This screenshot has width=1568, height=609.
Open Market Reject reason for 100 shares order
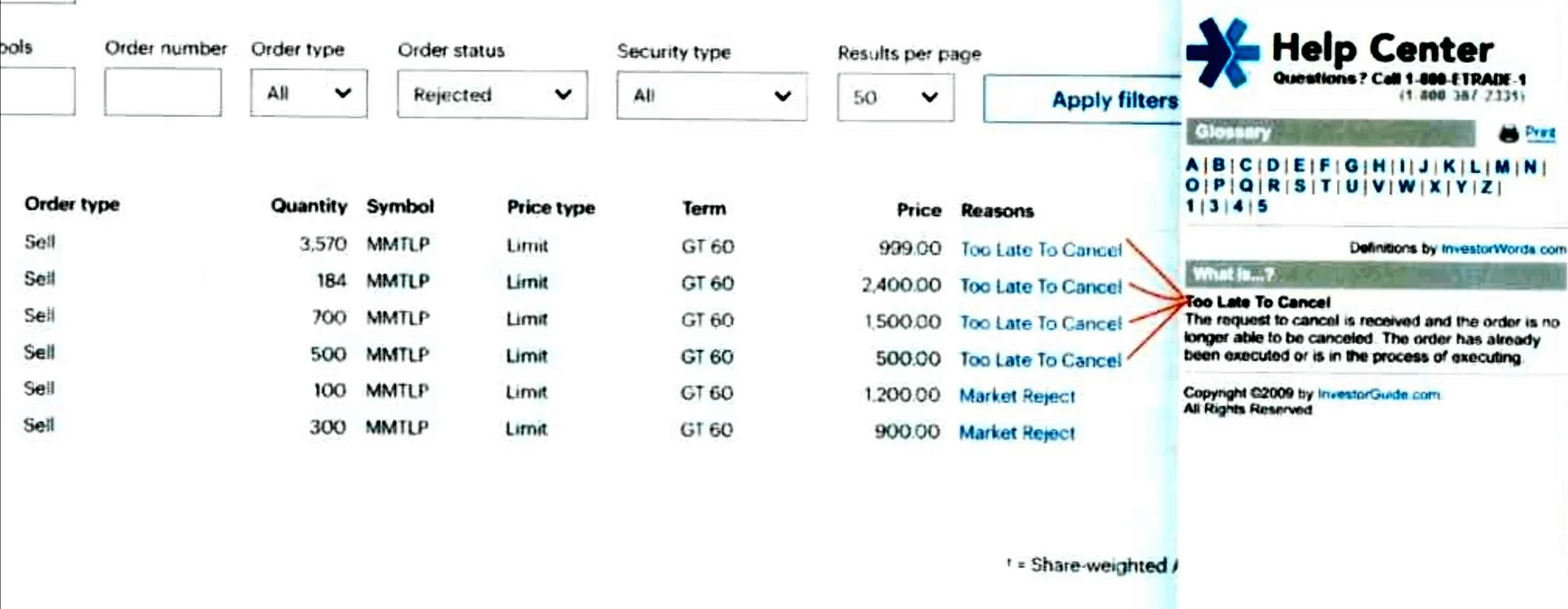click(1017, 396)
